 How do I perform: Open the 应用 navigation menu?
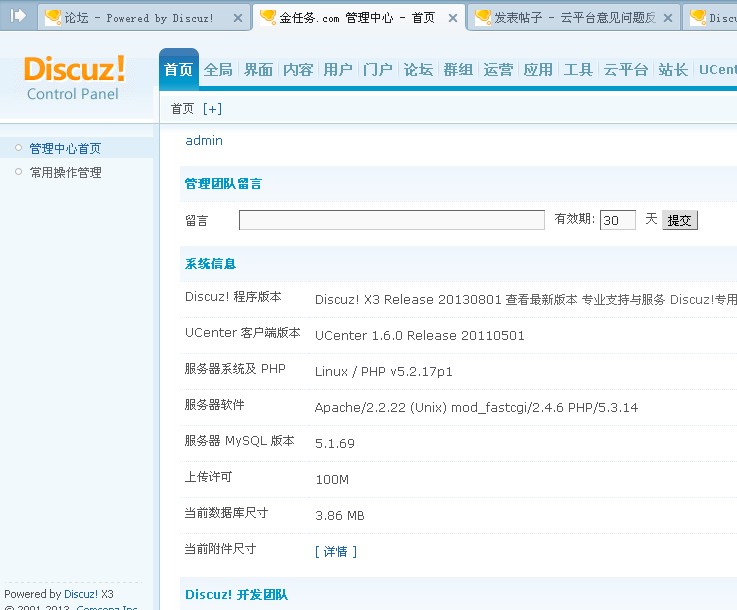(x=538, y=70)
